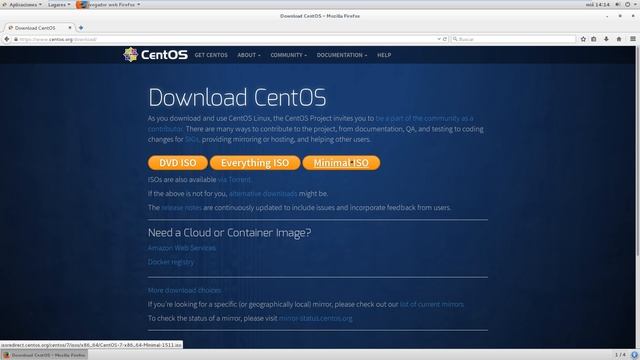640x360 pixels.
Task: Open the downloads arrow icon
Action: [606, 39]
